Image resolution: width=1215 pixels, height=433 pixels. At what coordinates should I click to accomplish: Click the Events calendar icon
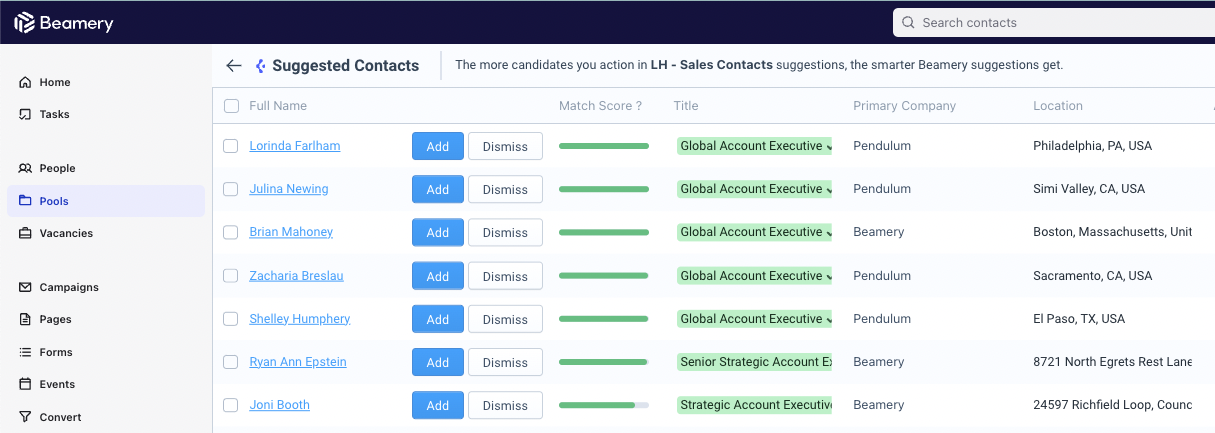point(25,384)
